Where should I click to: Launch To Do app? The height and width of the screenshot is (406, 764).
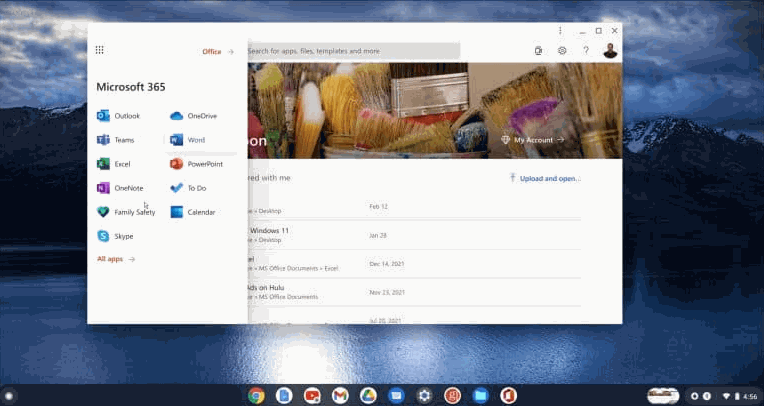[x=188, y=188]
